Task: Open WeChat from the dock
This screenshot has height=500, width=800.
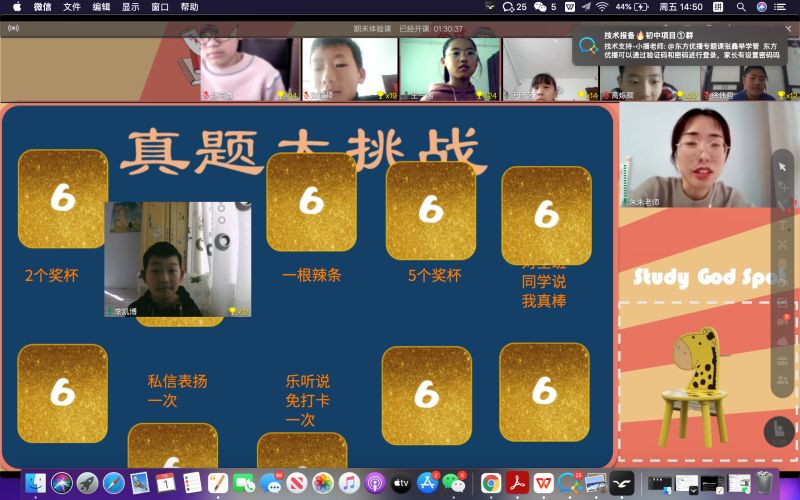Action: 453,483
